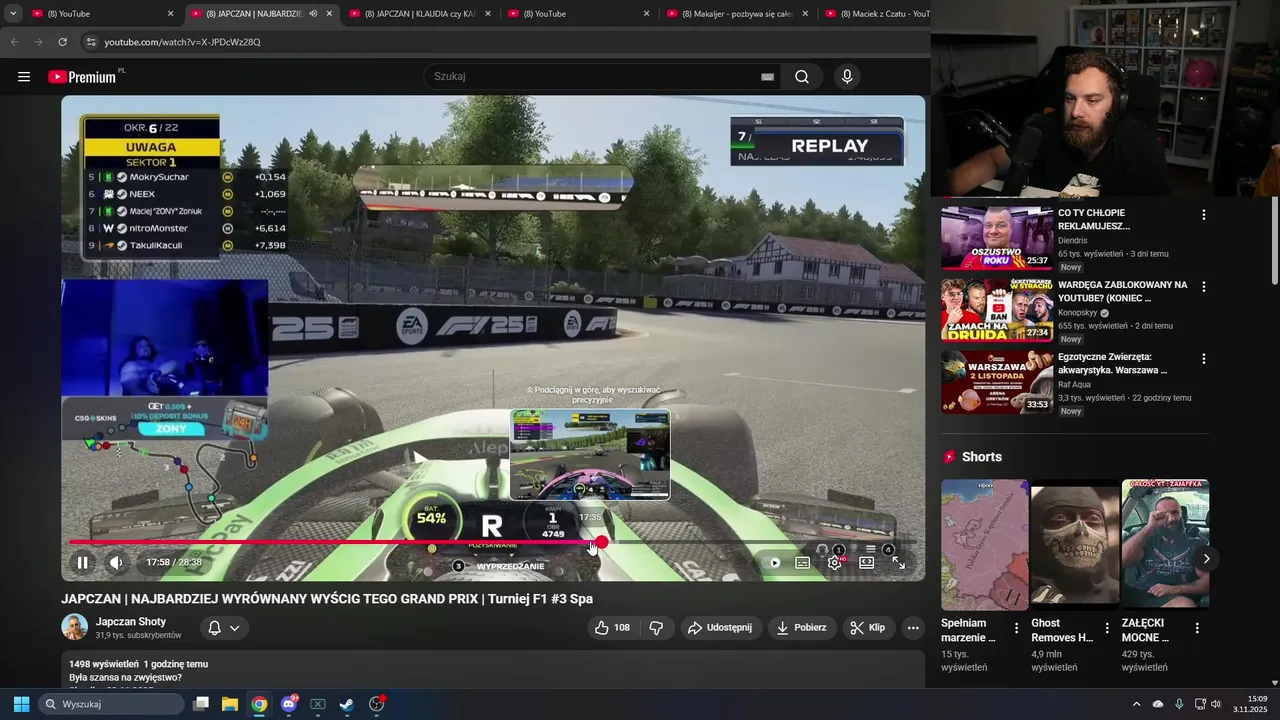This screenshot has width=1280, height=720.
Task: Switch to 'Maciek z Czatu' tab
Action: pos(876,14)
